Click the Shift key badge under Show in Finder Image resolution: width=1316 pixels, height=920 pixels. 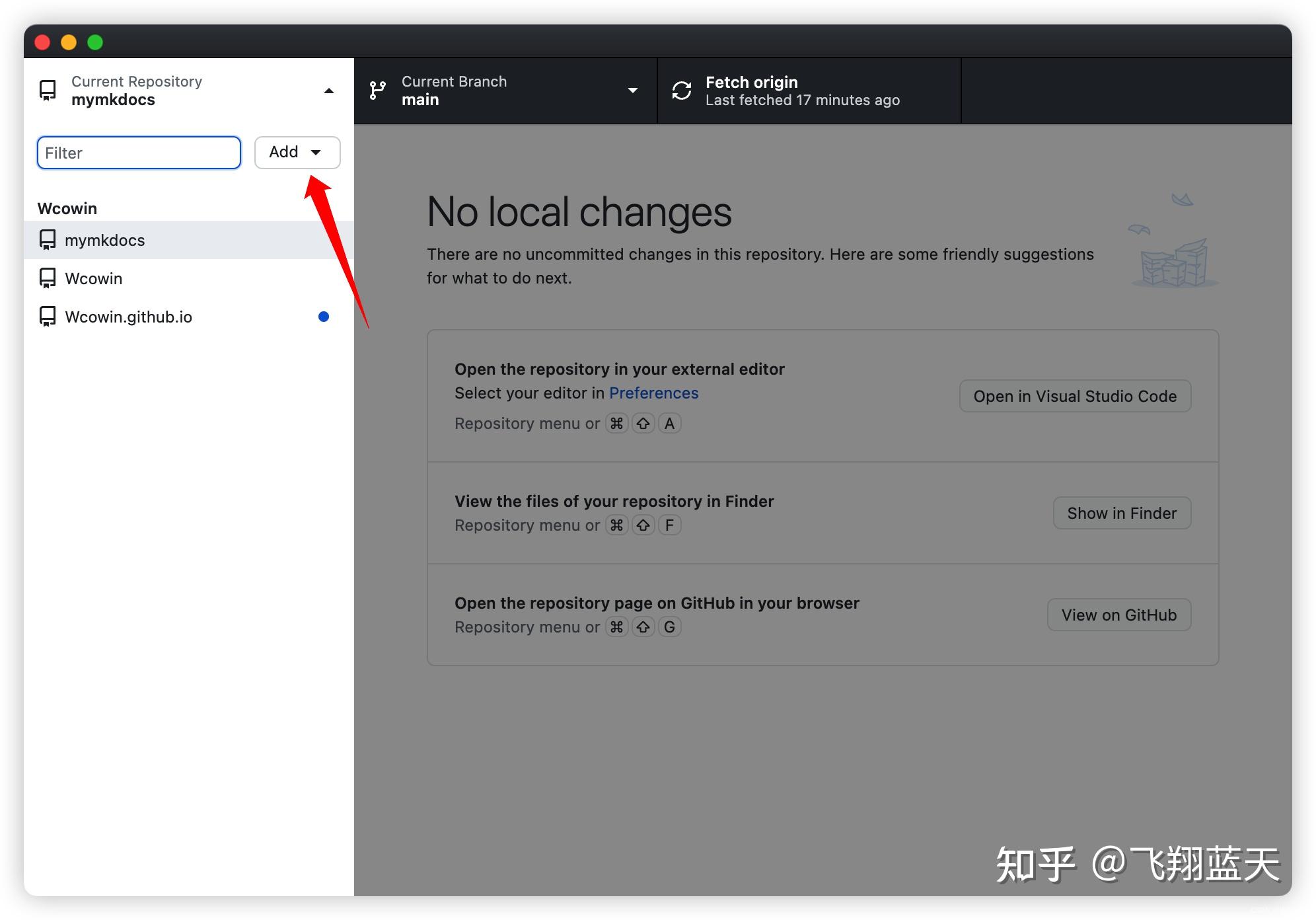643,525
